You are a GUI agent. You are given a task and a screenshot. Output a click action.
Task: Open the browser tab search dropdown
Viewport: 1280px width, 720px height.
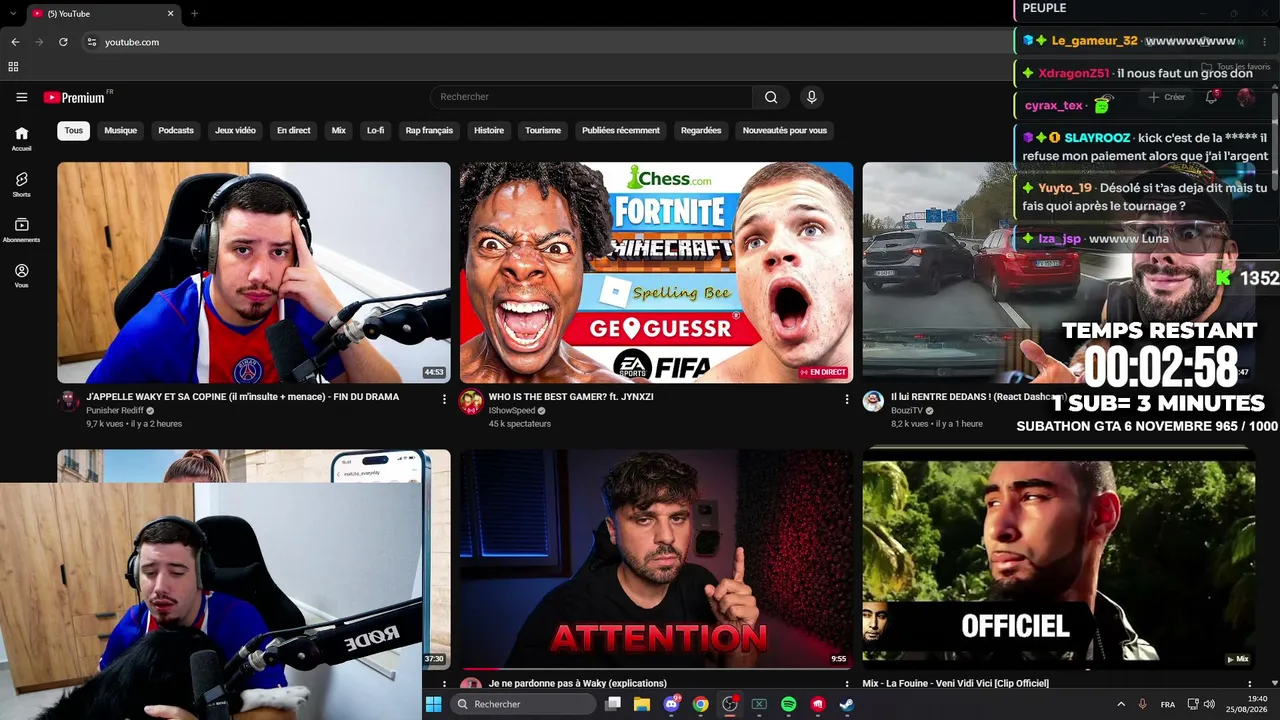coord(14,14)
